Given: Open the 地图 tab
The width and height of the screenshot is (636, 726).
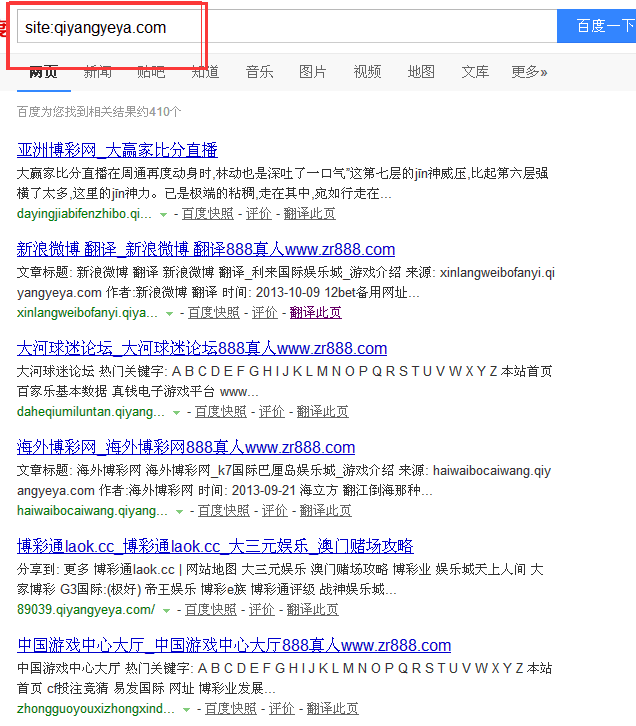Looking at the screenshot, I should 421,72.
